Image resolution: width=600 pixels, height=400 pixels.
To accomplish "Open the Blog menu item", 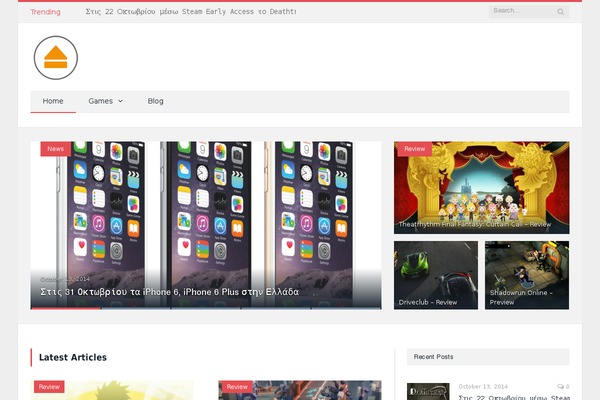I will pyautogui.click(x=155, y=101).
